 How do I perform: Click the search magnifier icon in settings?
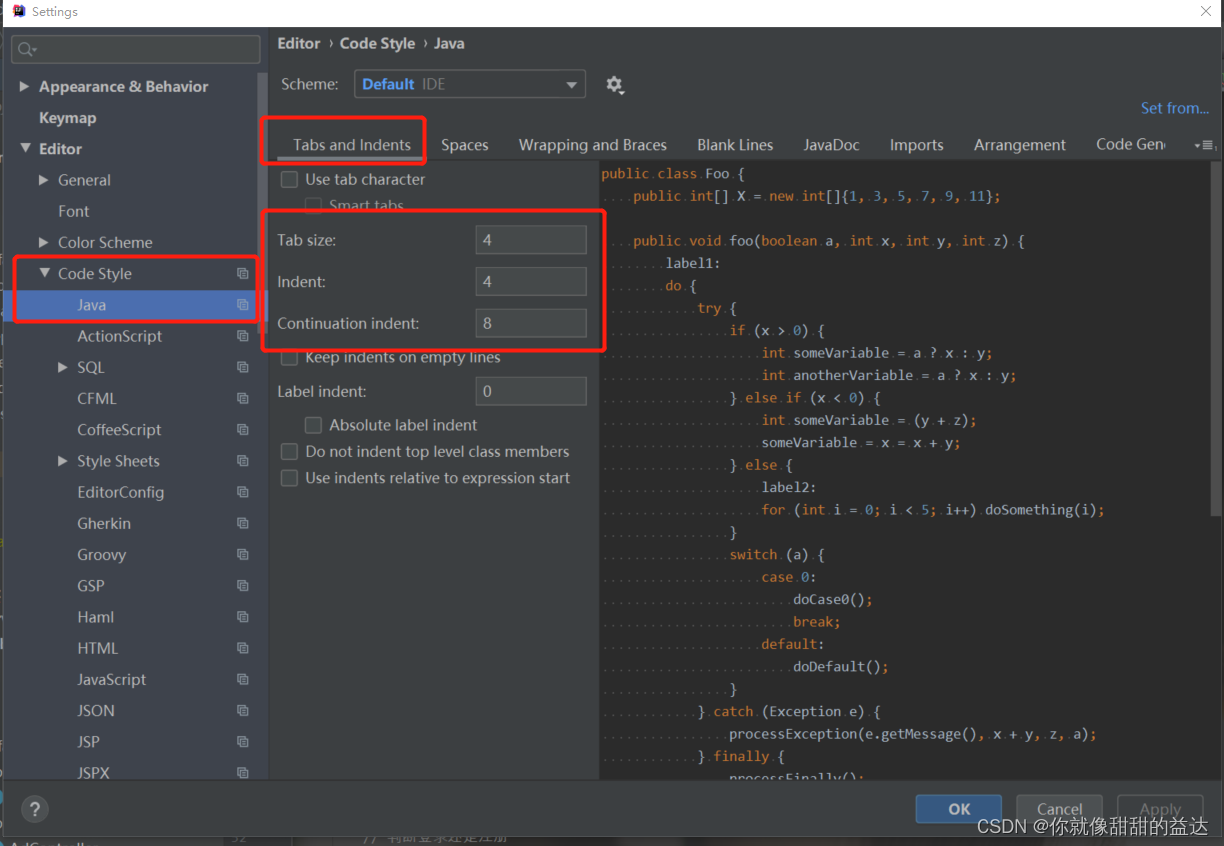tap(26, 49)
